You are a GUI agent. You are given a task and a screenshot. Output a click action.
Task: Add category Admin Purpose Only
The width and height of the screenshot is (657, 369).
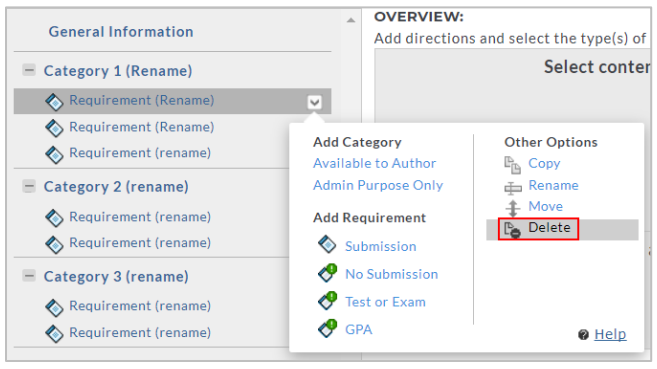pyautogui.click(x=378, y=185)
